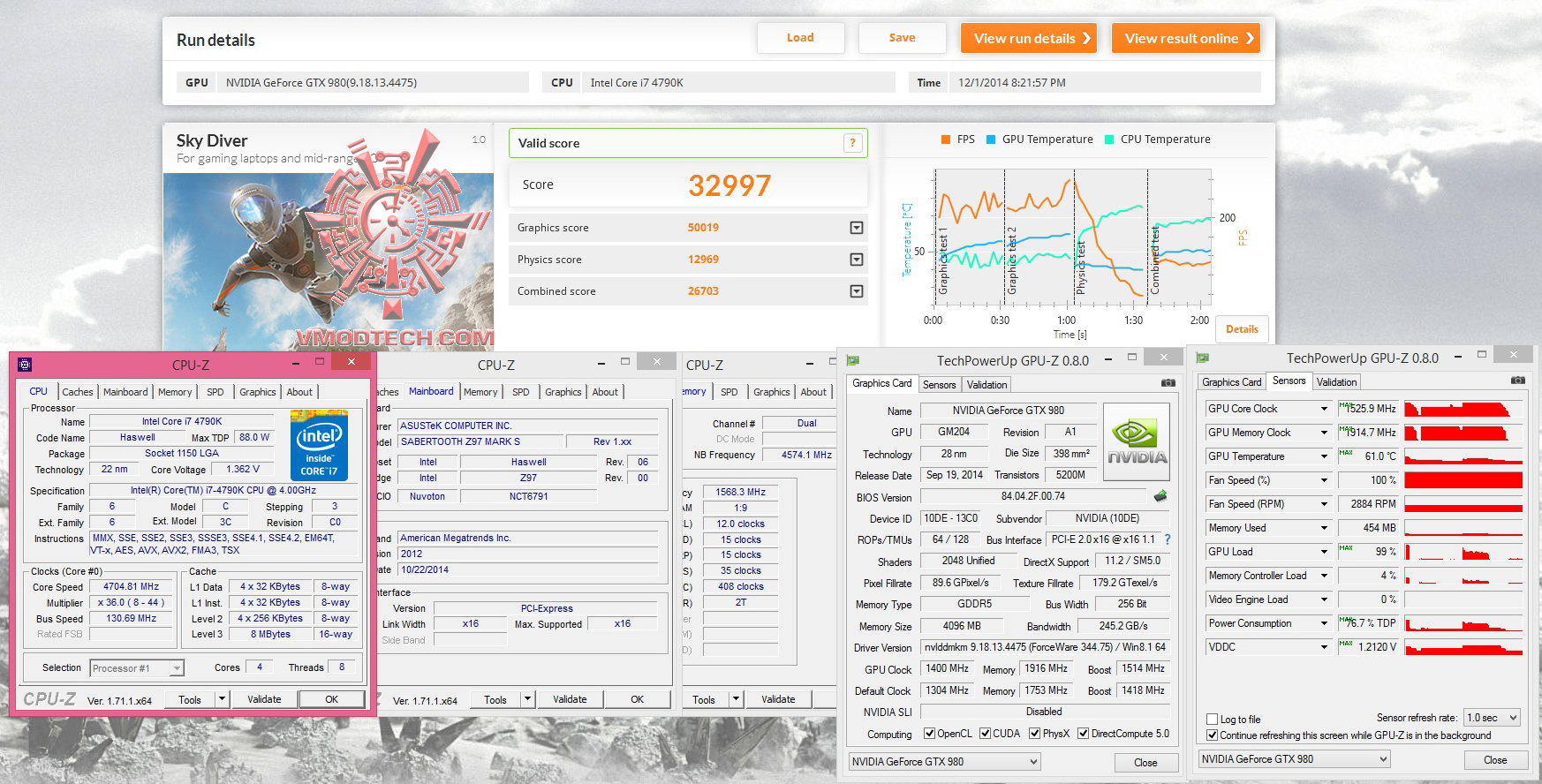This screenshot has width=1542, height=784.
Task: Open the About tab in the pink CPU-Z window
Action: pyautogui.click(x=299, y=392)
